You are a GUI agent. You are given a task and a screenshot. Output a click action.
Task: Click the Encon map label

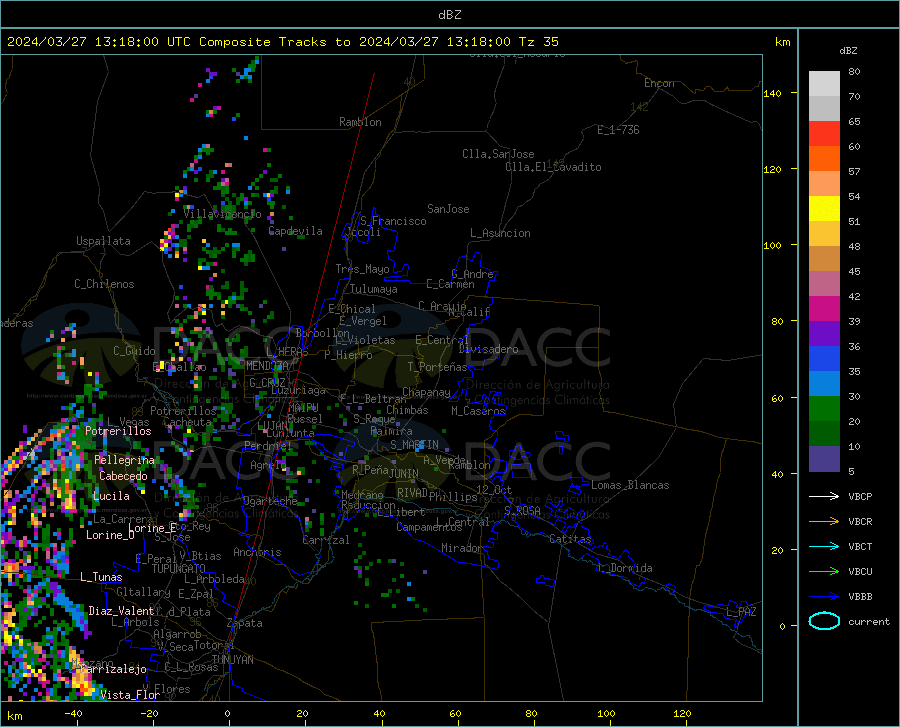click(x=660, y=83)
